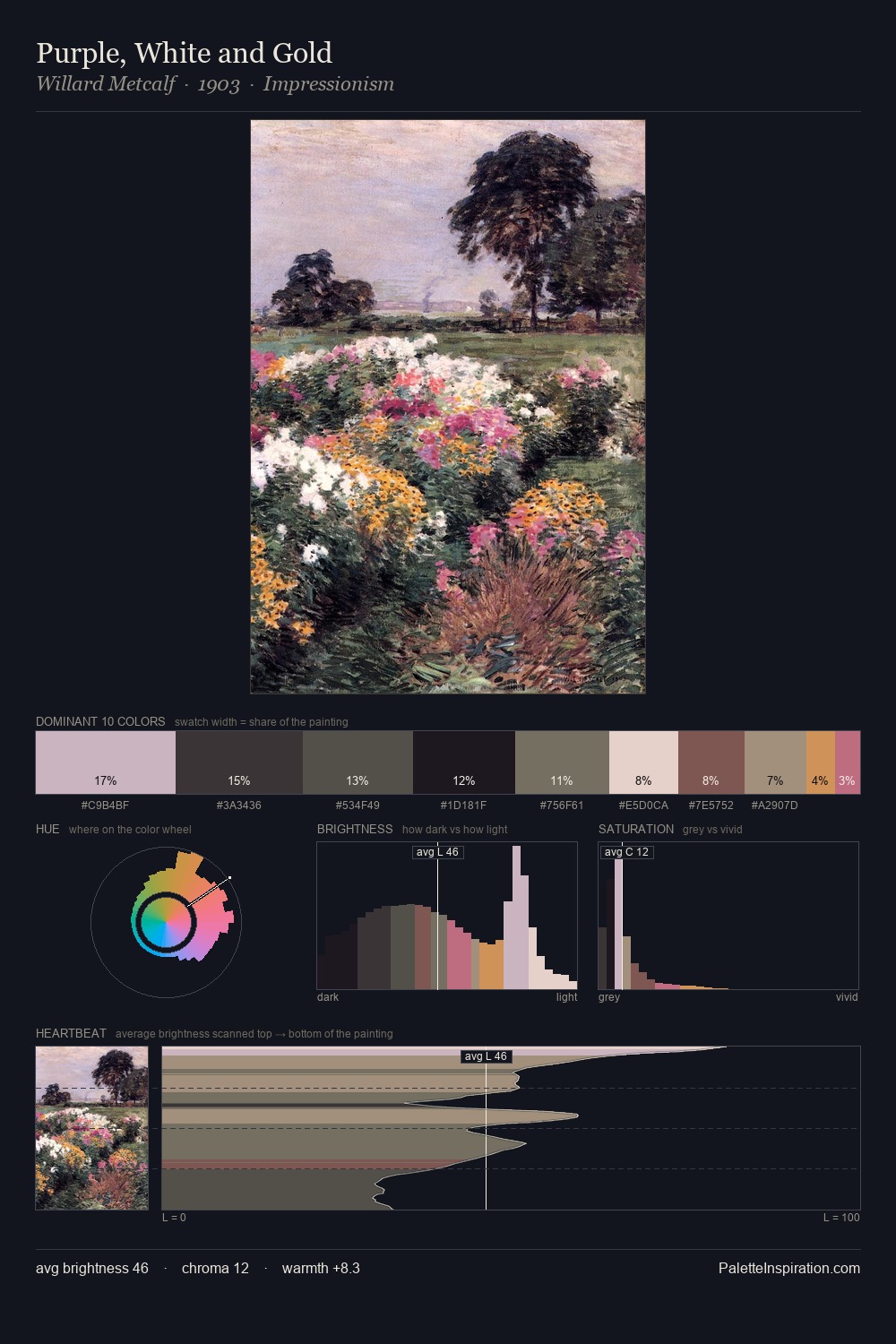This screenshot has height=1344, width=896.
Task: Open the PaletteInspiration.com link
Action: pos(789,1268)
